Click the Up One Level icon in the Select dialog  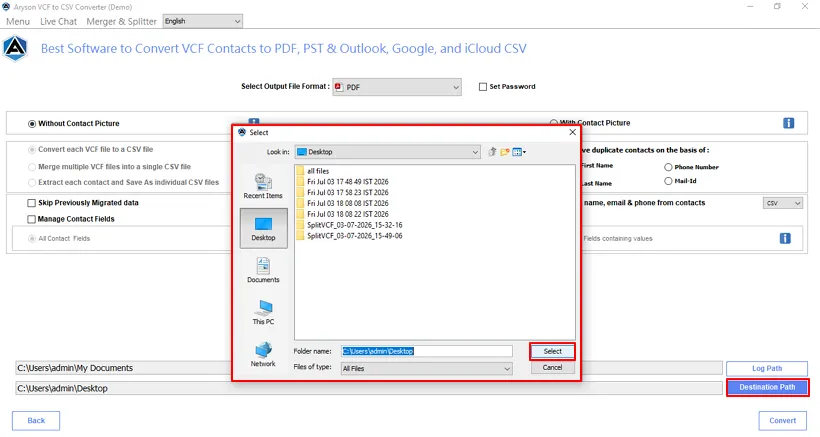point(492,152)
